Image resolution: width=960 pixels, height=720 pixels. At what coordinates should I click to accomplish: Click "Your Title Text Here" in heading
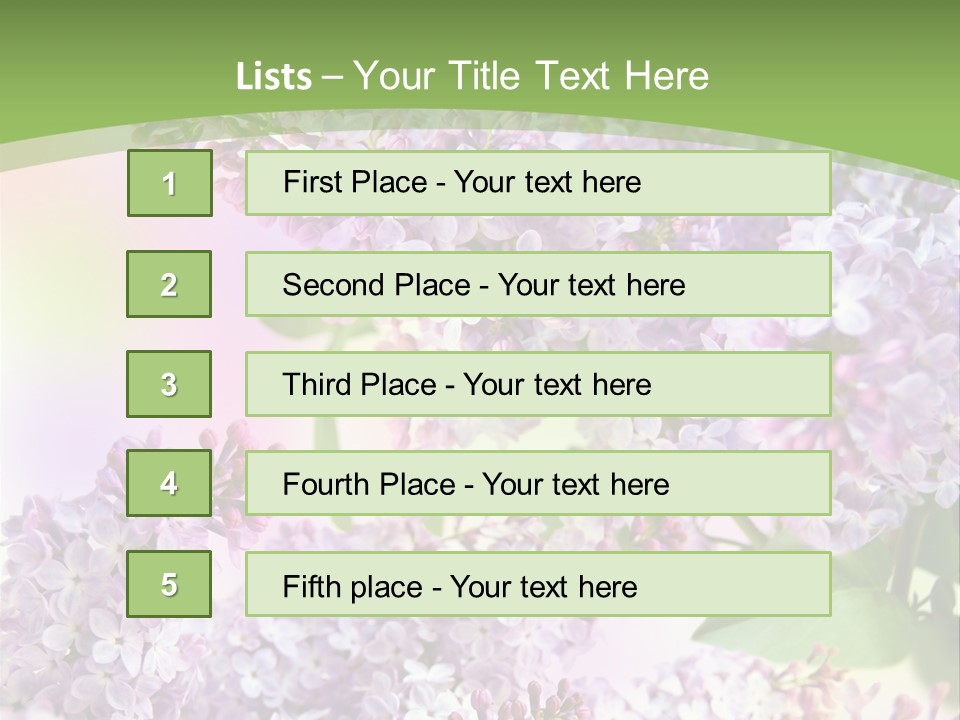(x=531, y=76)
